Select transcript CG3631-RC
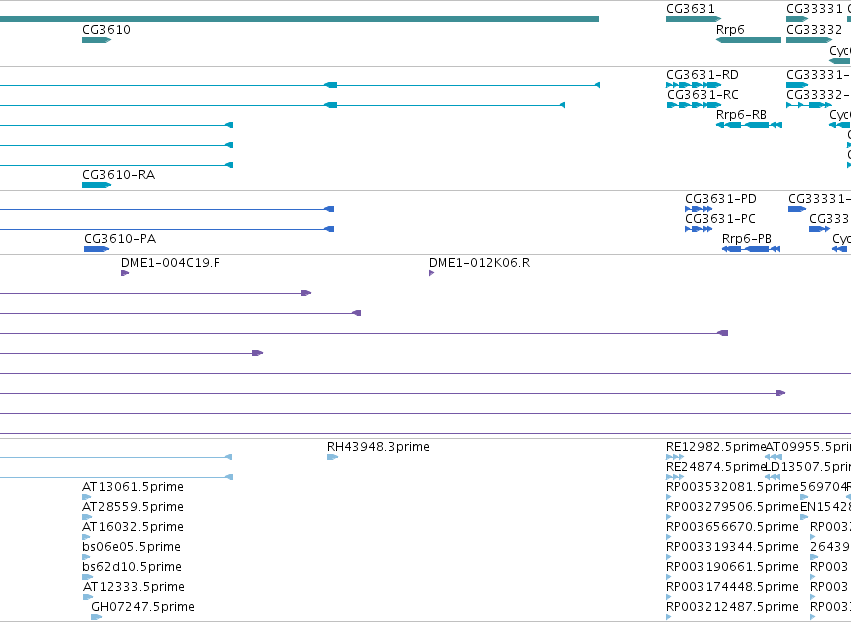Viewport: 851px width, 622px height. (x=694, y=105)
